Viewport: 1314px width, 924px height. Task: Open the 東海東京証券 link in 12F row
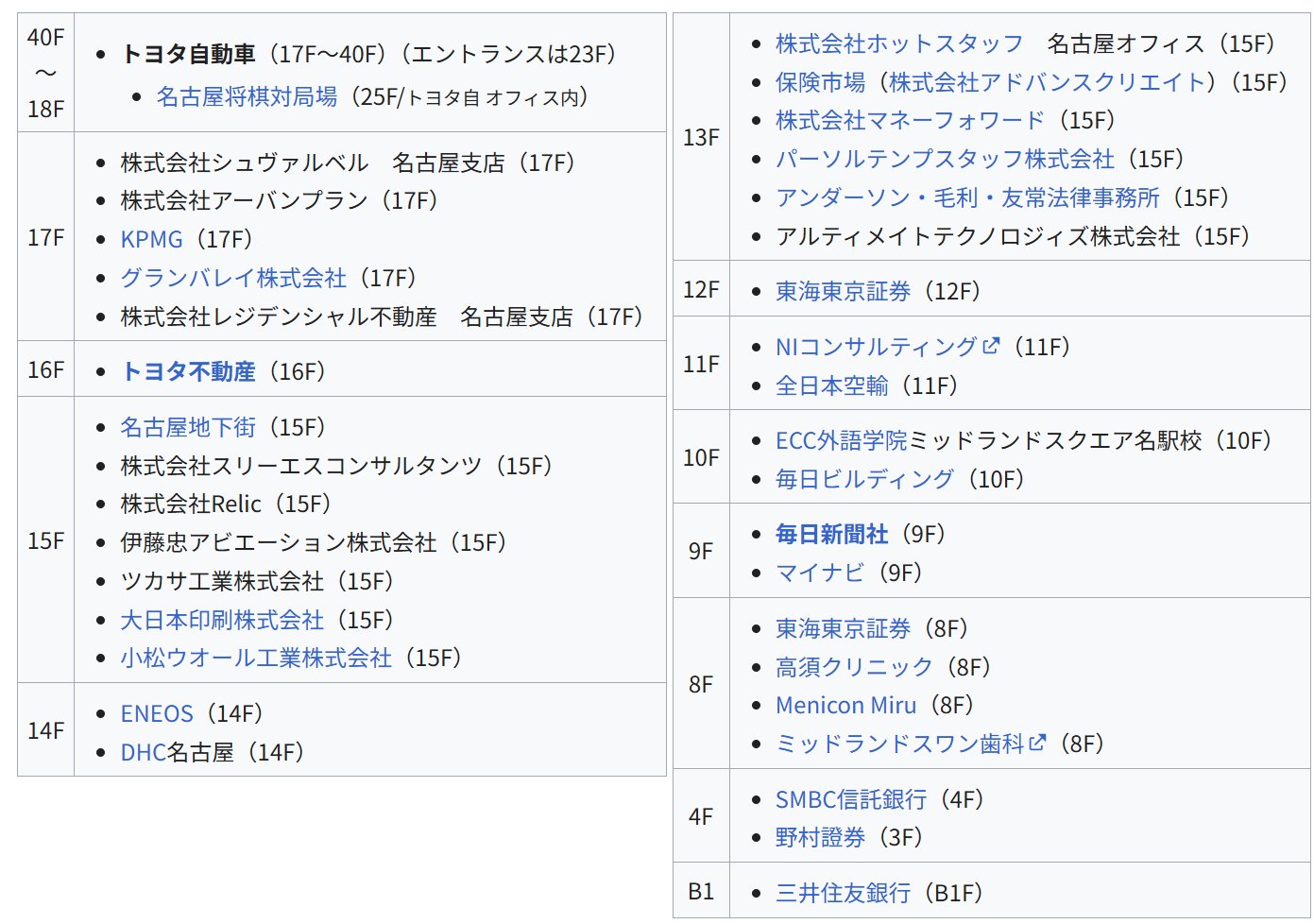click(x=843, y=291)
